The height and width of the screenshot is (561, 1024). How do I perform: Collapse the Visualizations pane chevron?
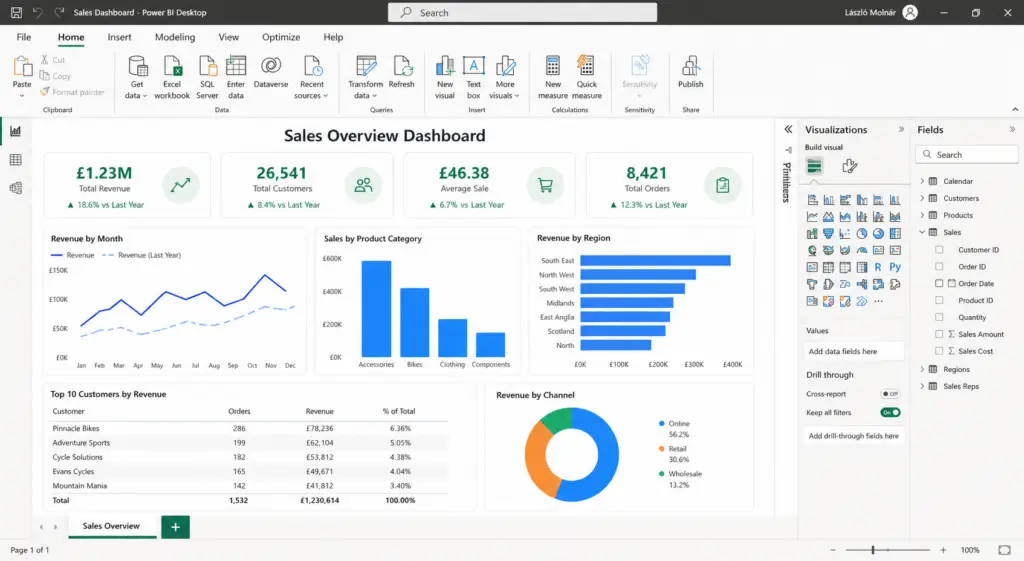(x=901, y=129)
